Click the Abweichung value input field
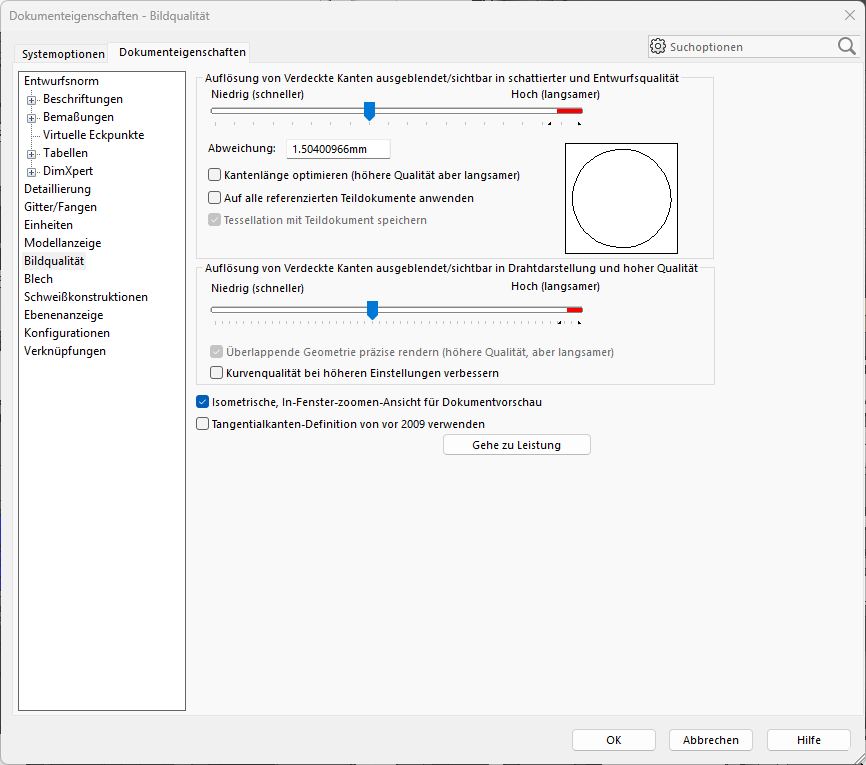The height and width of the screenshot is (765, 866). coord(337,149)
